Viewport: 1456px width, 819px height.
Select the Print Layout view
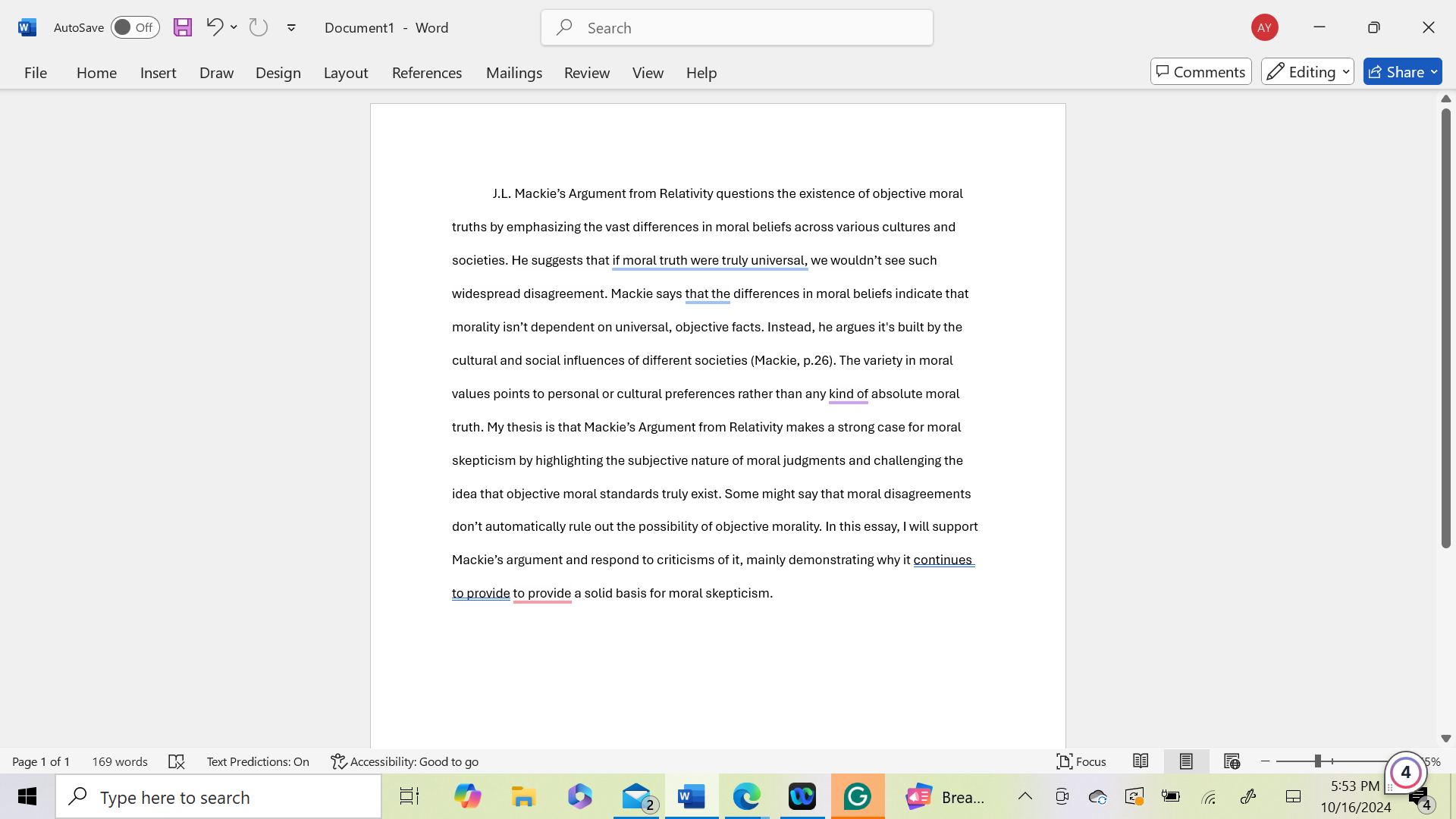click(1186, 761)
